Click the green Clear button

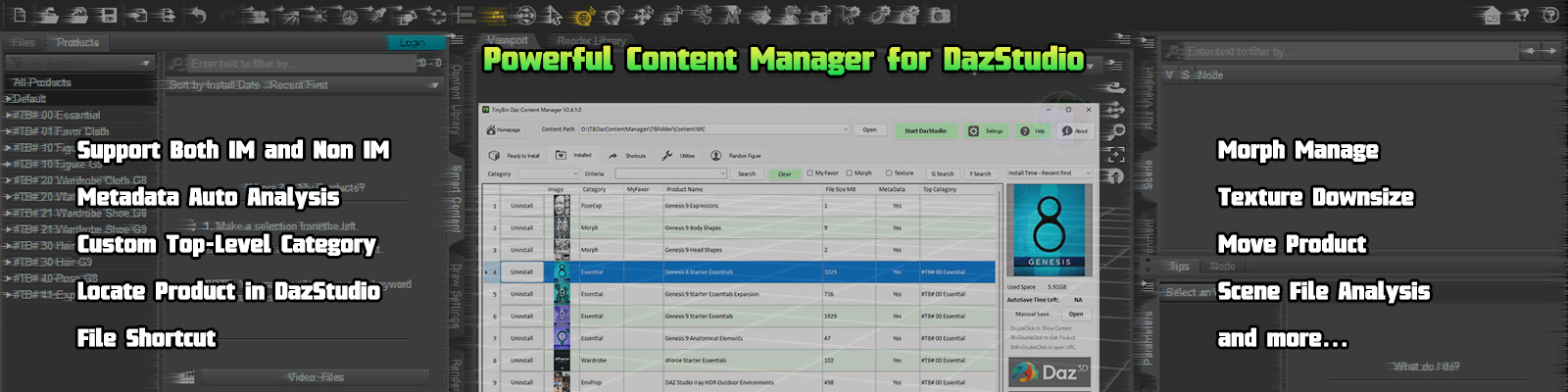(785, 173)
